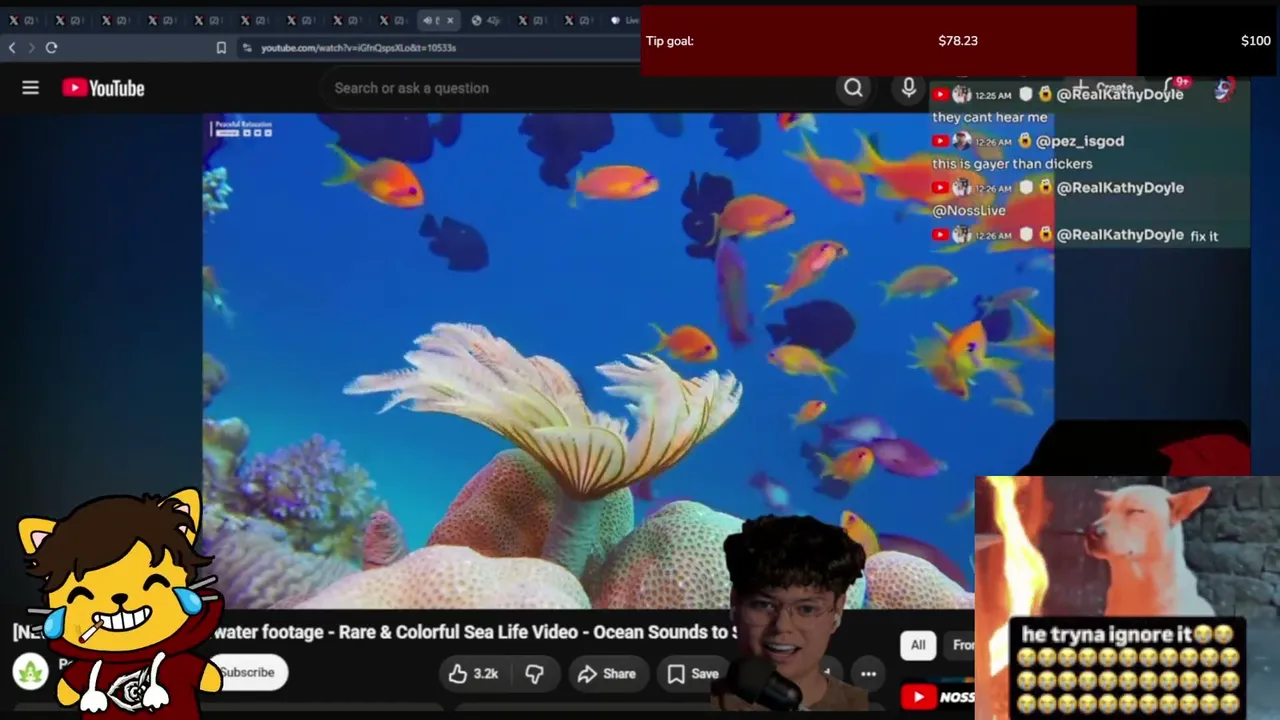Bookmark this page using the bookmark icon
This screenshot has height=720, width=1280.
tap(221, 47)
